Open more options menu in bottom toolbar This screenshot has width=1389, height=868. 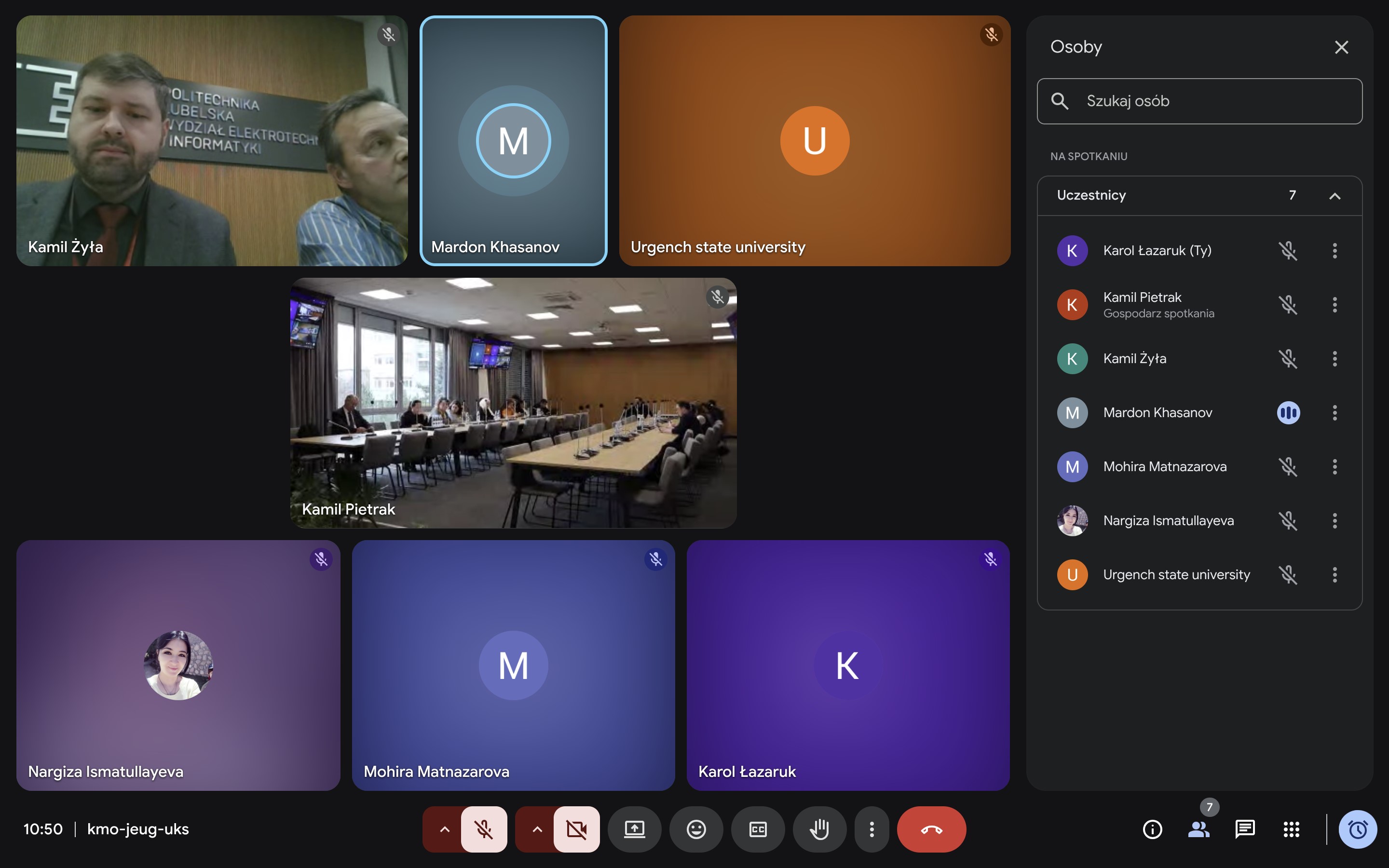872,829
